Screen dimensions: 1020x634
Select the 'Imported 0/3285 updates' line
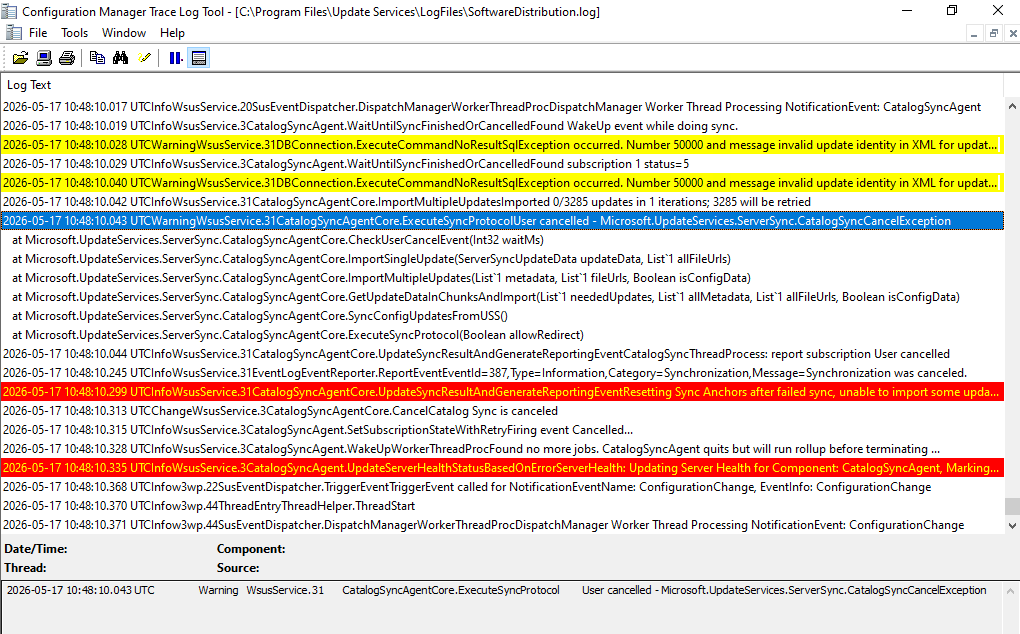click(x=502, y=202)
